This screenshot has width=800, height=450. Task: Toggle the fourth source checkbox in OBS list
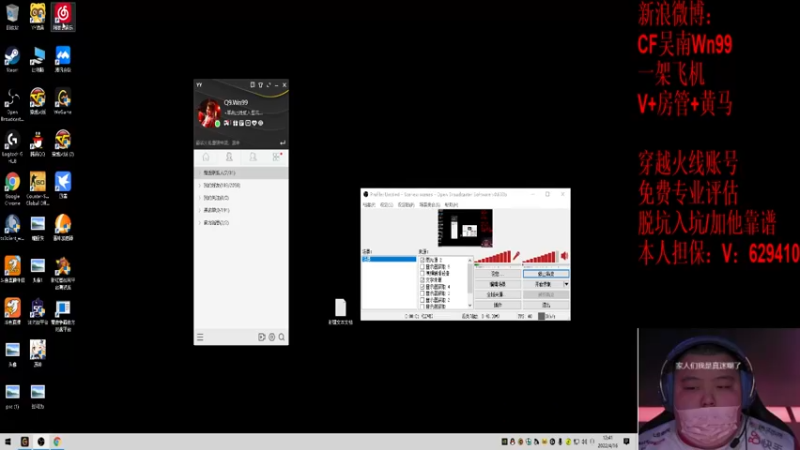tap(422, 280)
